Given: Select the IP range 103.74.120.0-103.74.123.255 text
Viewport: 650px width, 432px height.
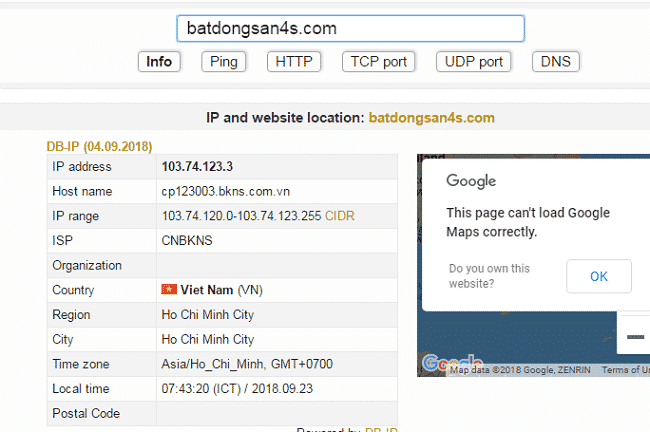Looking at the screenshot, I should click(241, 216).
